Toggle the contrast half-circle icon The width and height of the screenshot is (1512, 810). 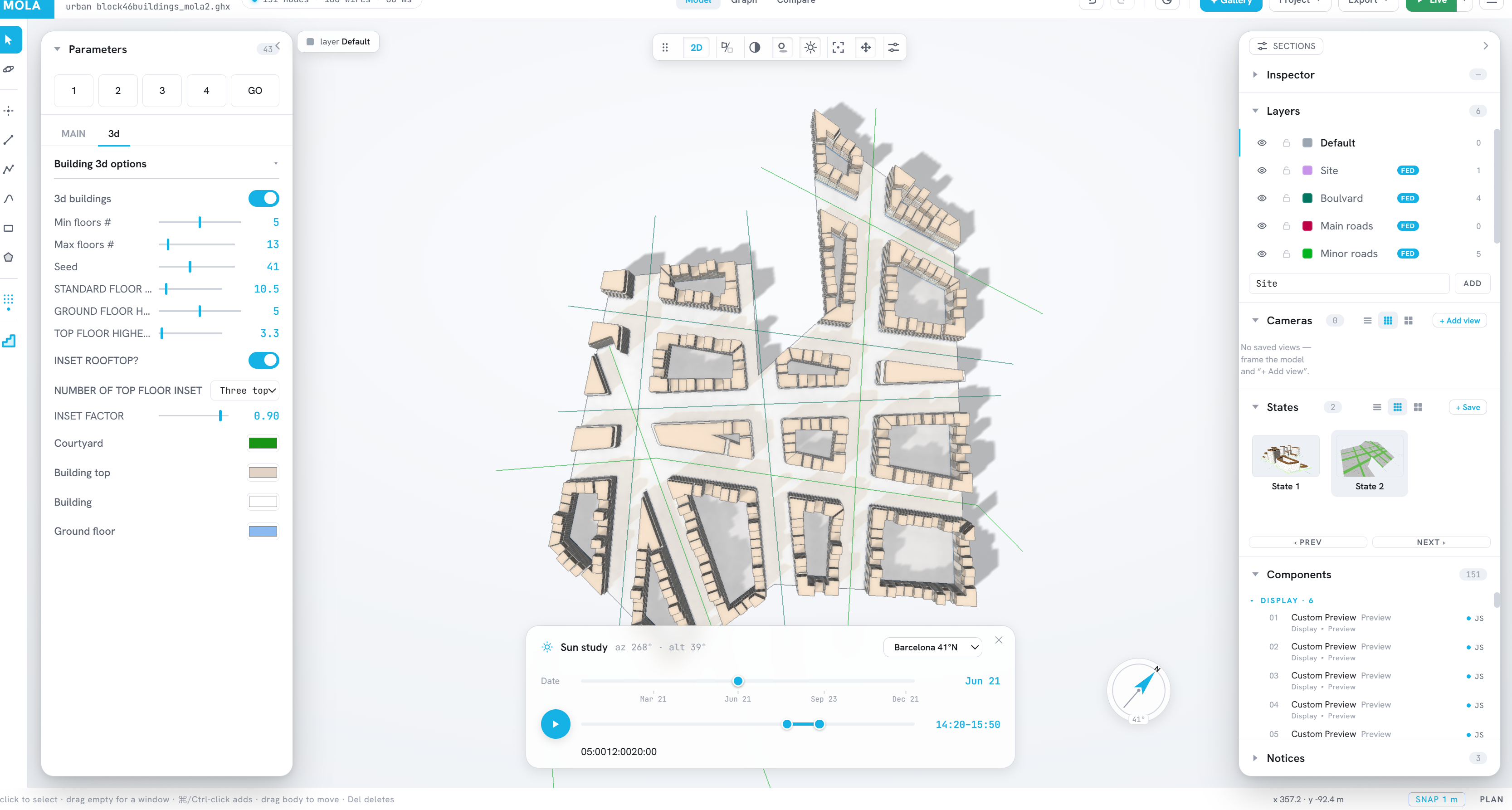[x=755, y=48]
